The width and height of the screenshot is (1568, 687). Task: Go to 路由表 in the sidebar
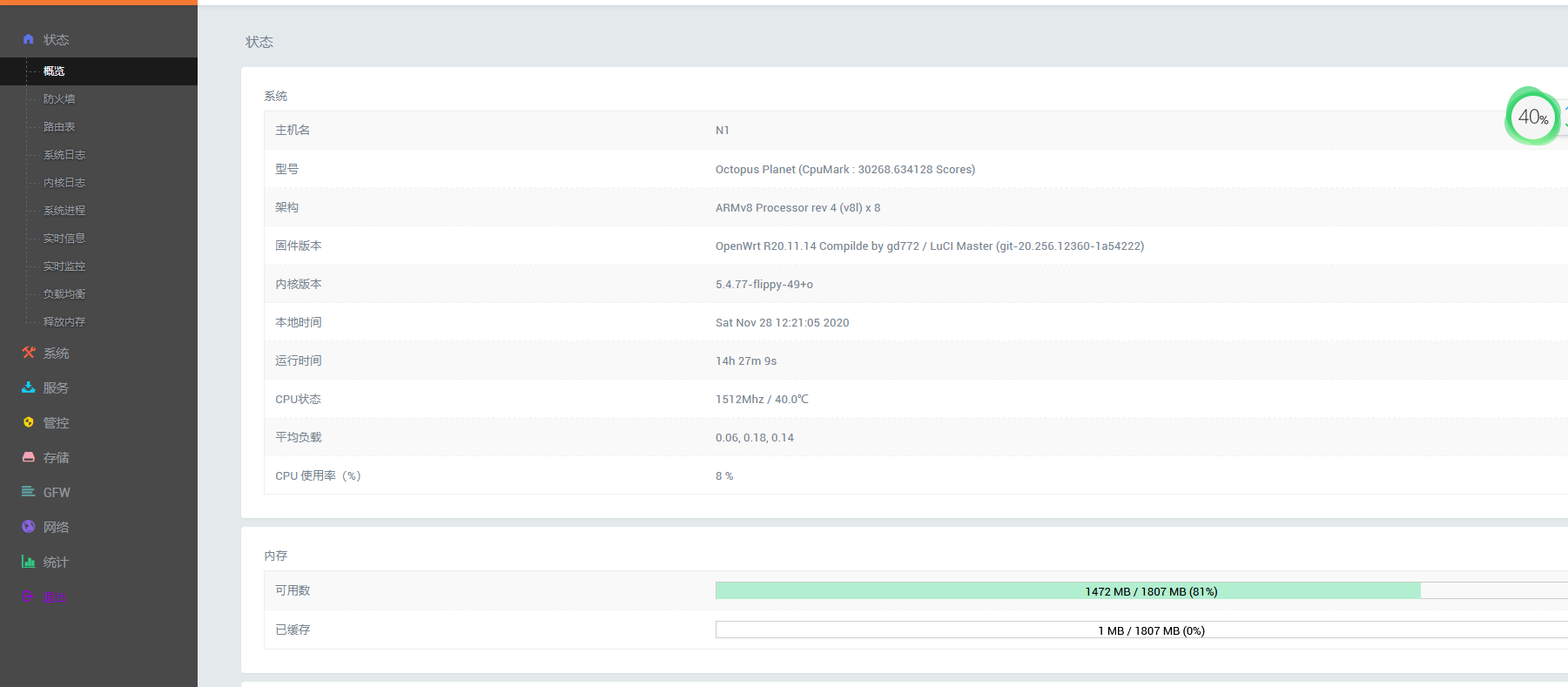click(59, 127)
